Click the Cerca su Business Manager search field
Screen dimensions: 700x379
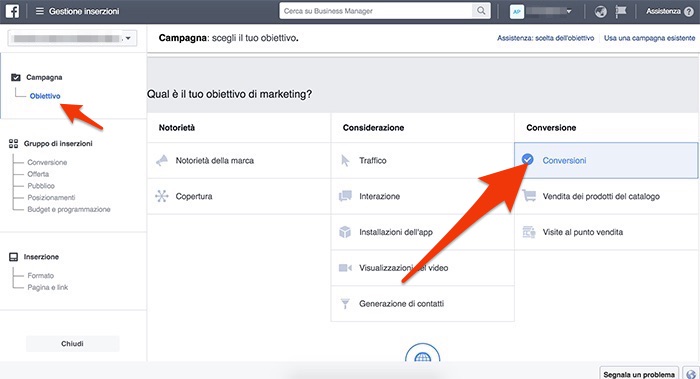click(375, 11)
